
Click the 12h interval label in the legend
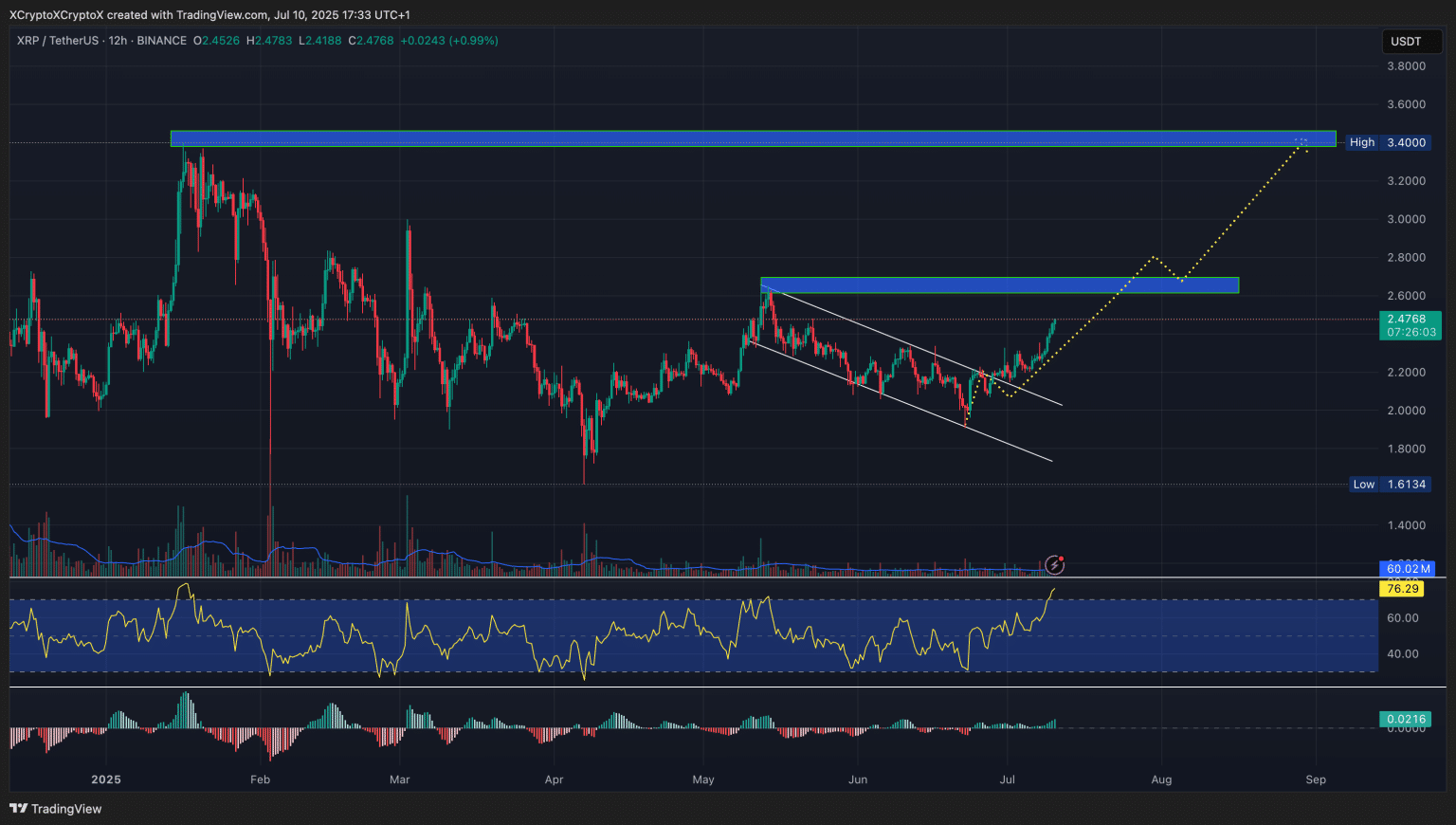tap(118, 41)
